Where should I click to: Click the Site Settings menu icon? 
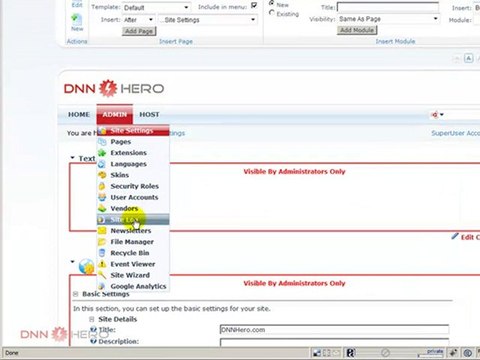pyautogui.click(x=102, y=130)
